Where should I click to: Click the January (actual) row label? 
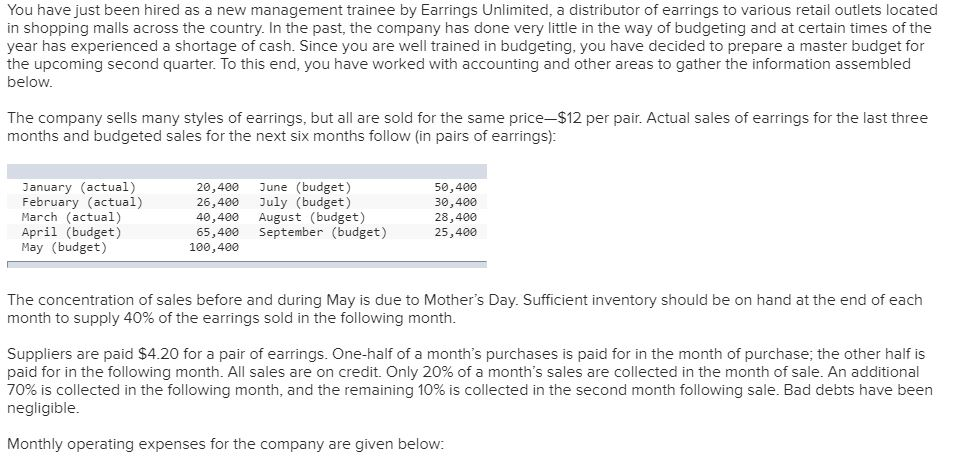coord(79,187)
